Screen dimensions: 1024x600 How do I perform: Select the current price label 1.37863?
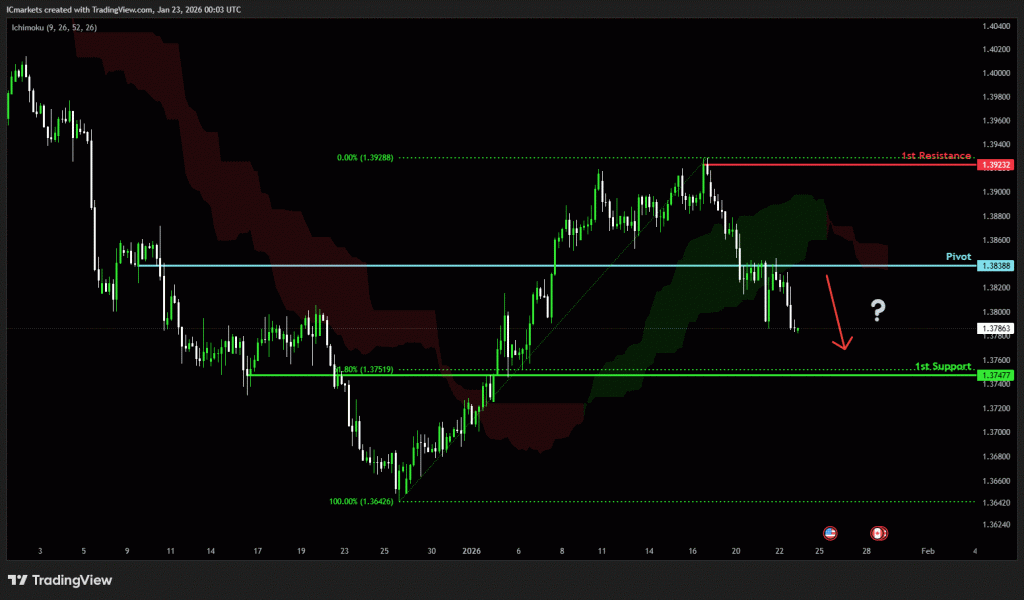(997, 328)
